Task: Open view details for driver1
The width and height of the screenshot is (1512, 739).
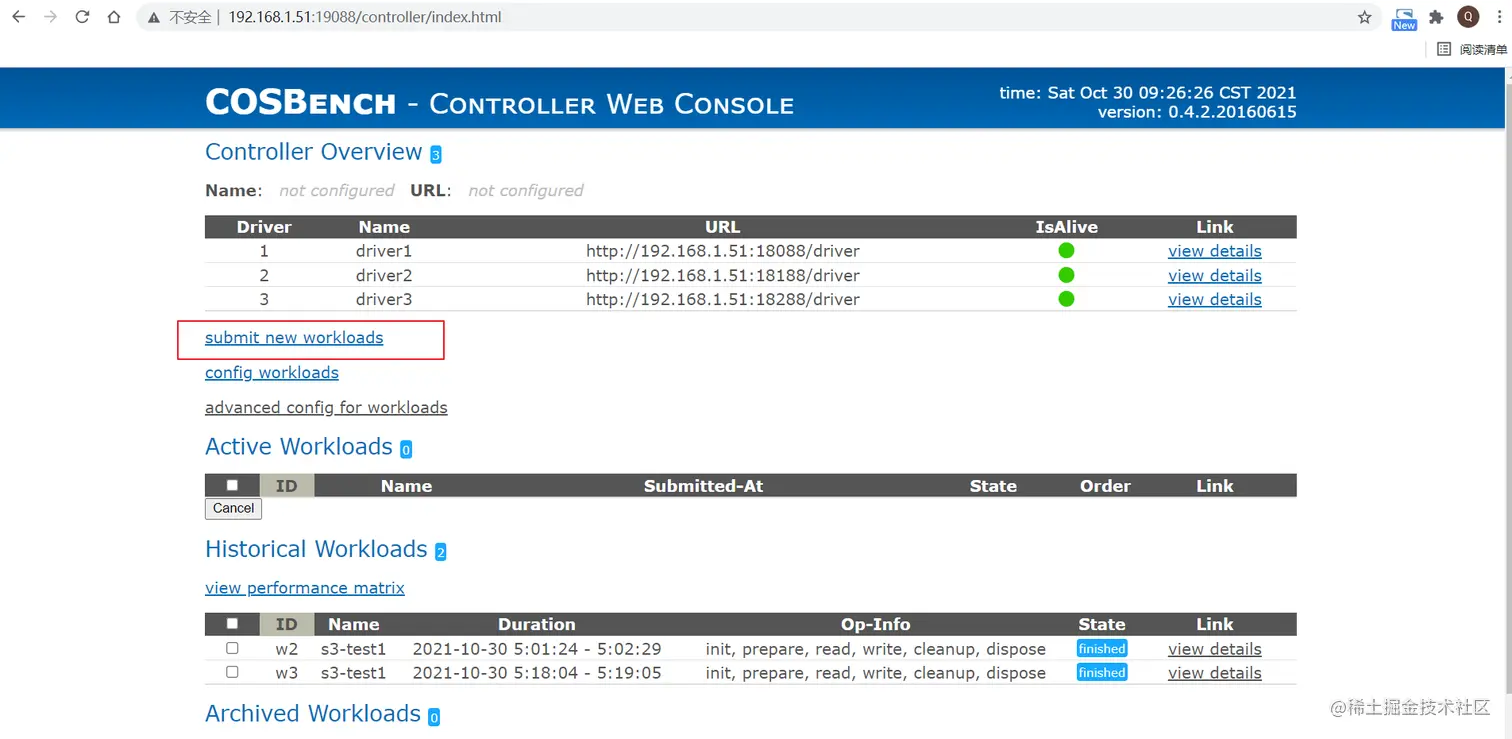Action: tap(1214, 251)
